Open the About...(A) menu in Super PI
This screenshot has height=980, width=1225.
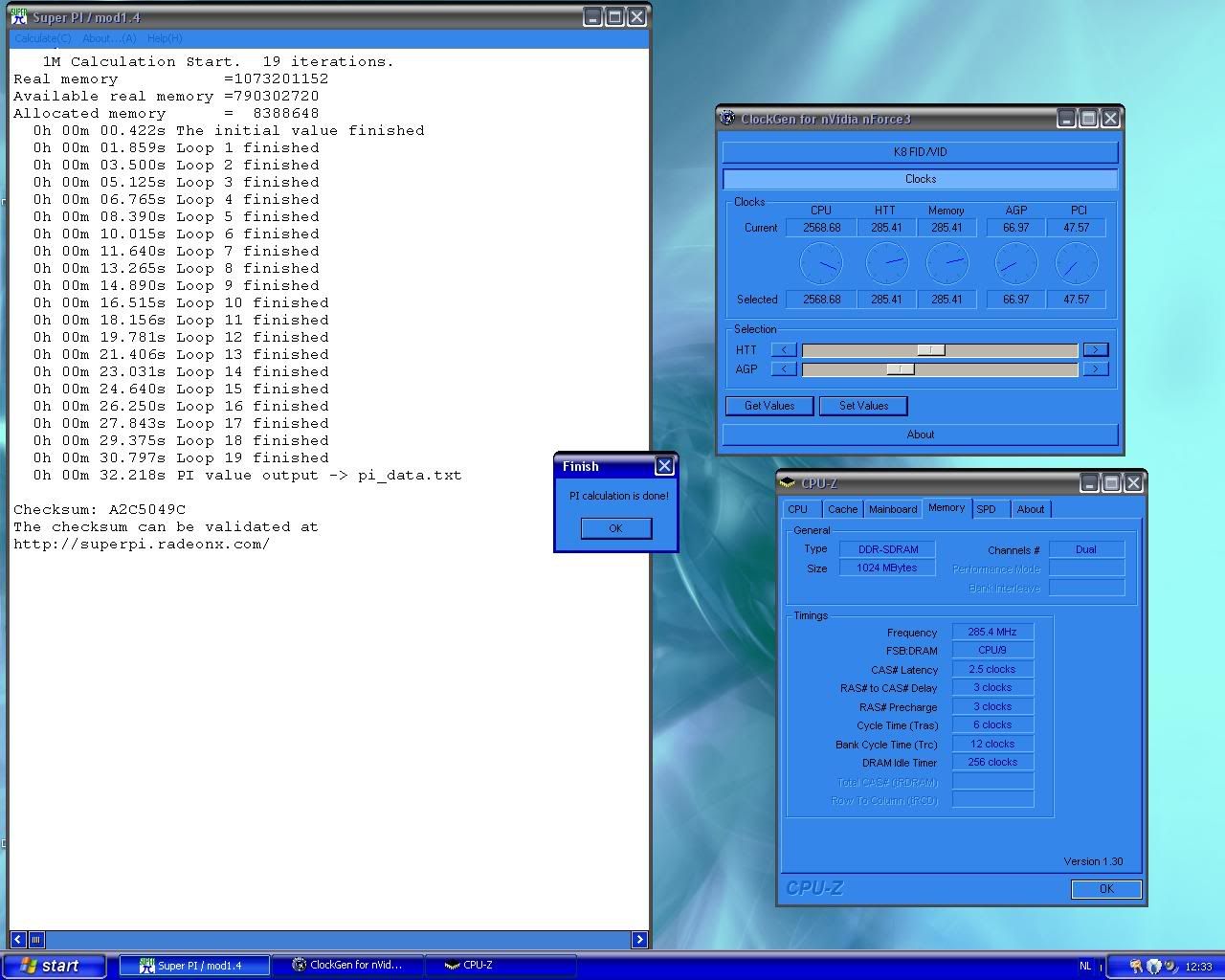pyautogui.click(x=109, y=38)
